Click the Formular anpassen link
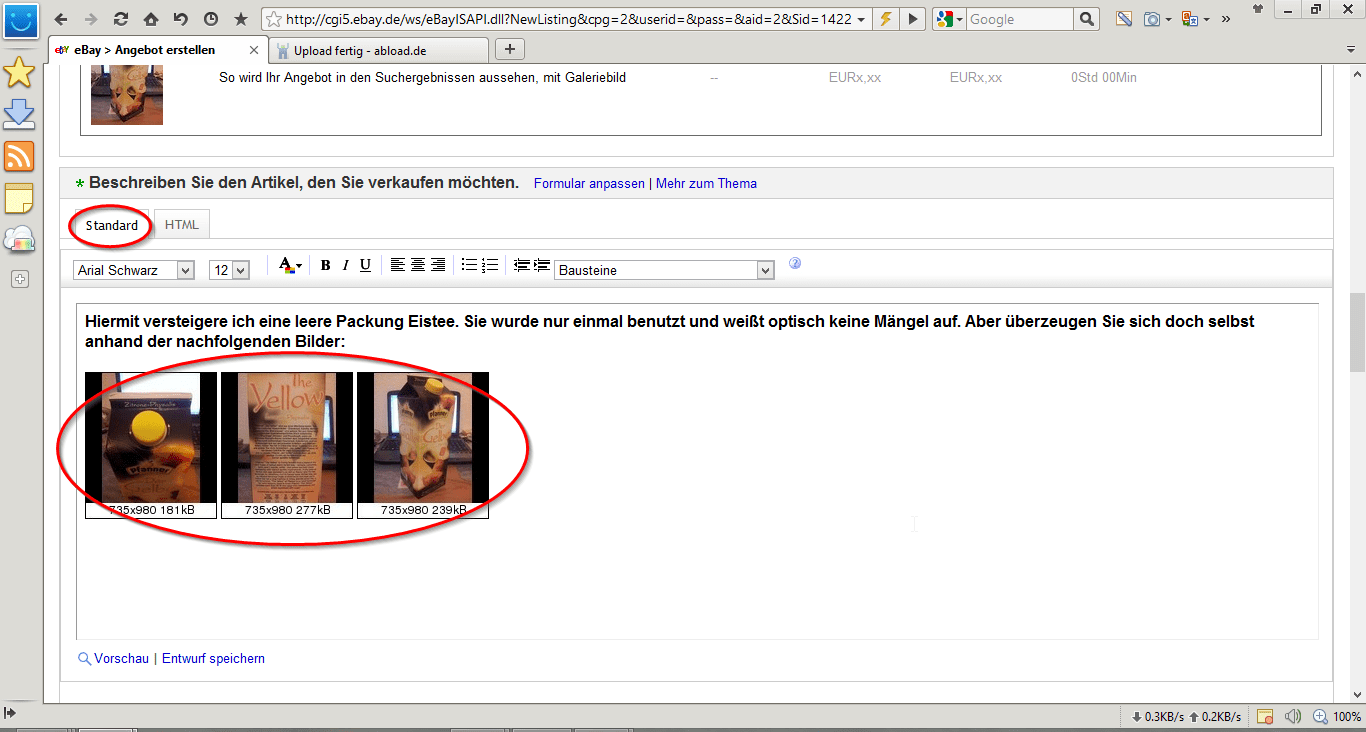Image resolution: width=1366 pixels, height=732 pixels. [x=589, y=184]
